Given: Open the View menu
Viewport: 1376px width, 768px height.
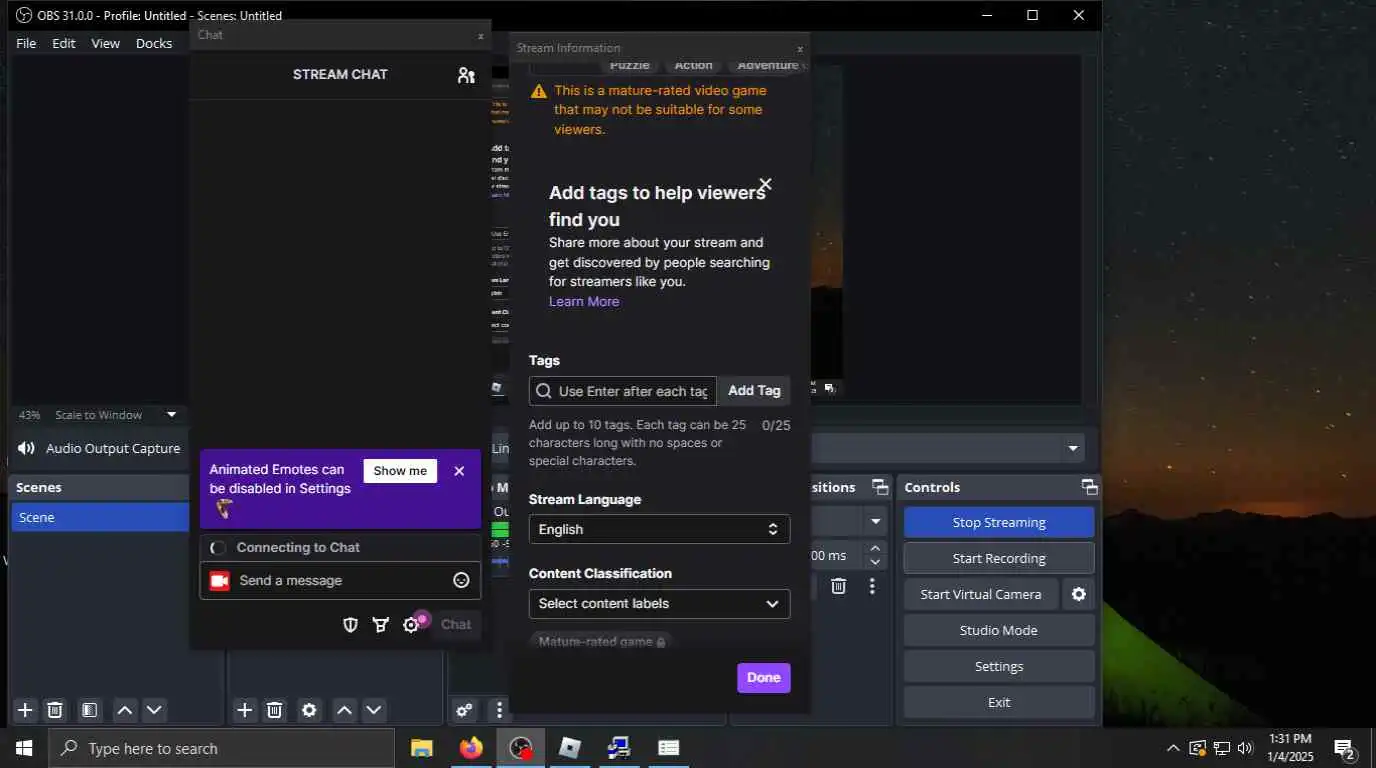Looking at the screenshot, I should point(105,43).
